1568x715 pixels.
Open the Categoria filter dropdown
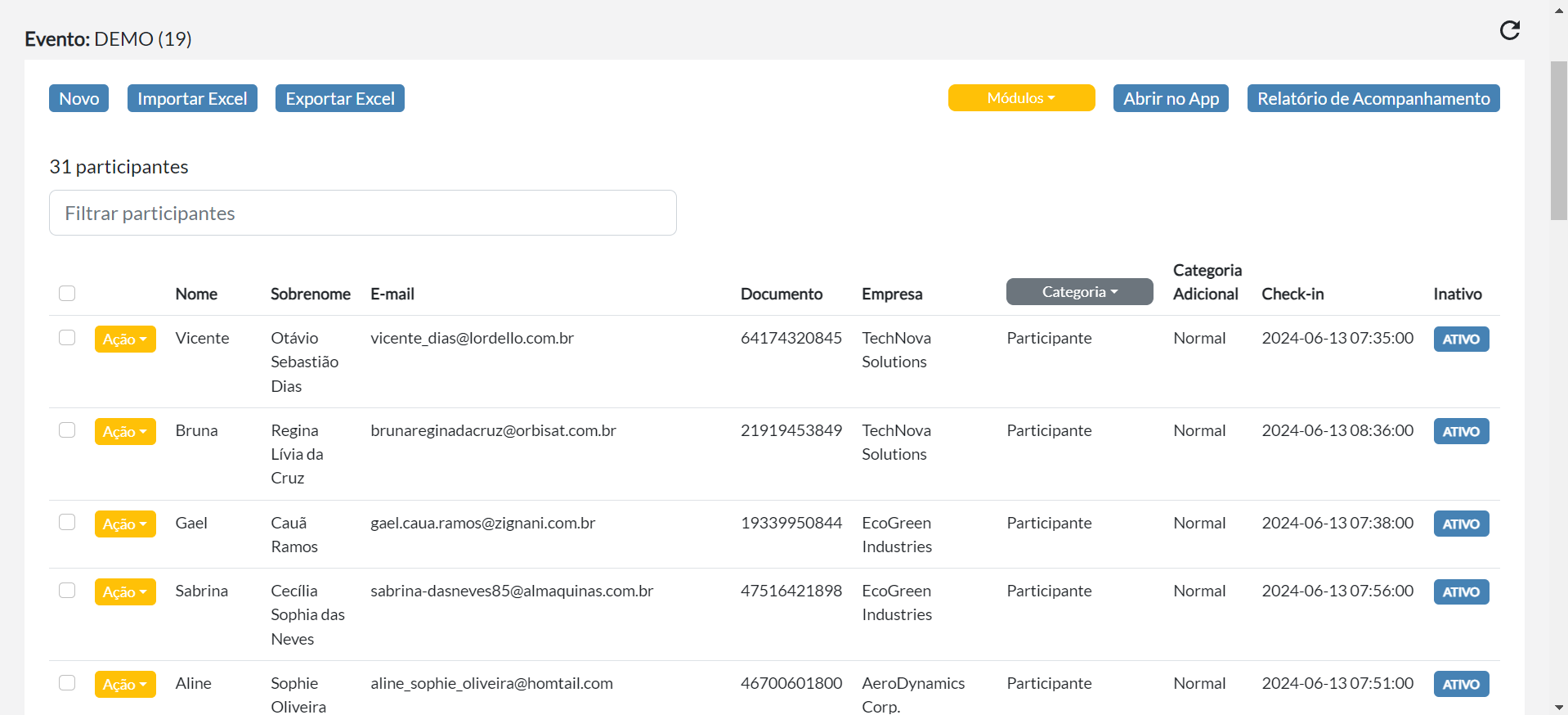coord(1079,291)
